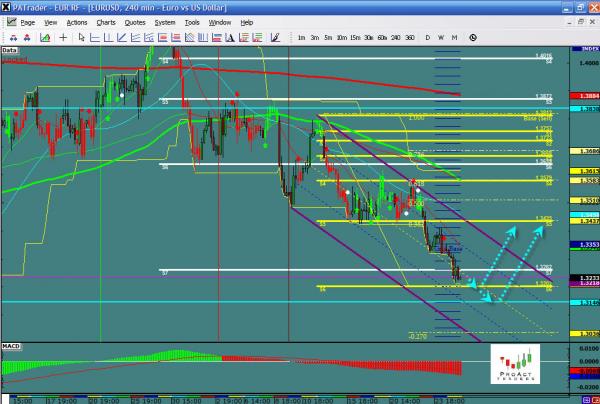600x404 pixels.
Task: Open the Page menu
Action: (x=27, y=21)
